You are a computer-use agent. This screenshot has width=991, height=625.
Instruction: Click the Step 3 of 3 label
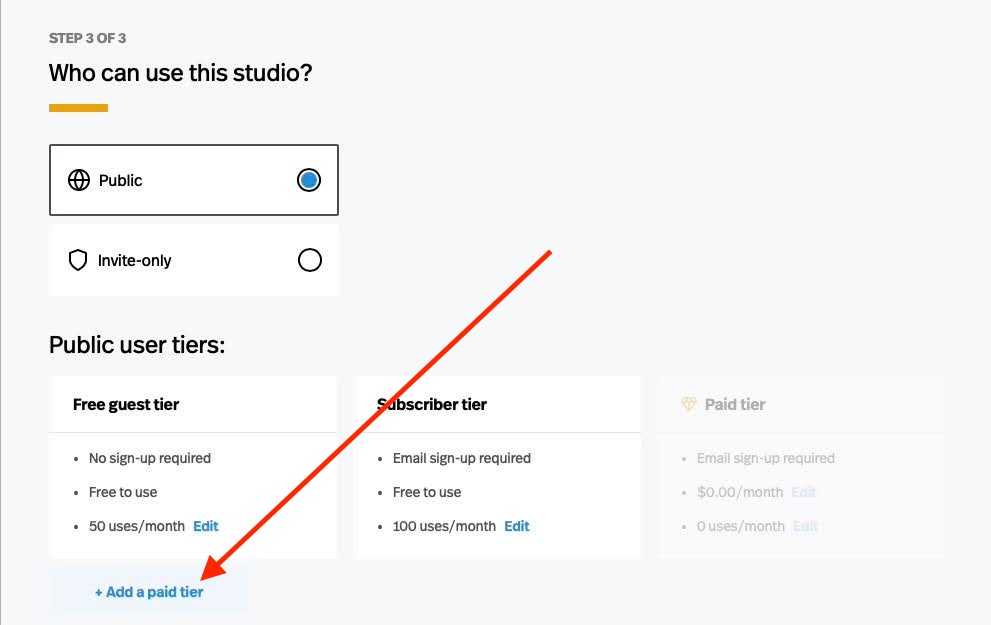point(87,38)
